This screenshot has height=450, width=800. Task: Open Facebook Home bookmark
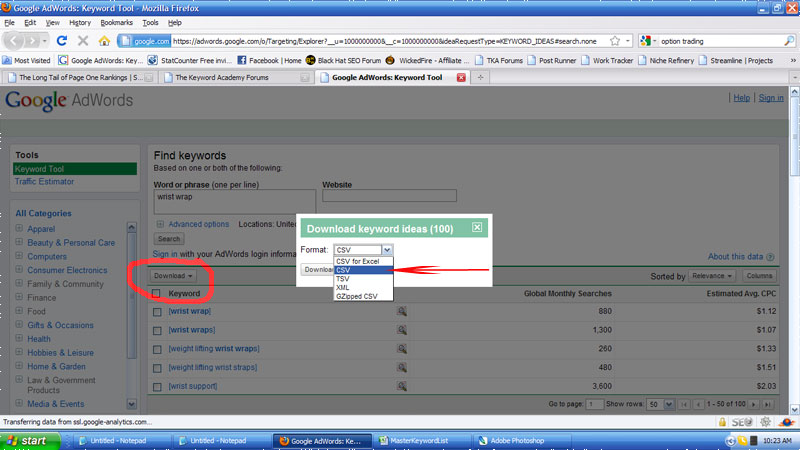coord(269,60)
